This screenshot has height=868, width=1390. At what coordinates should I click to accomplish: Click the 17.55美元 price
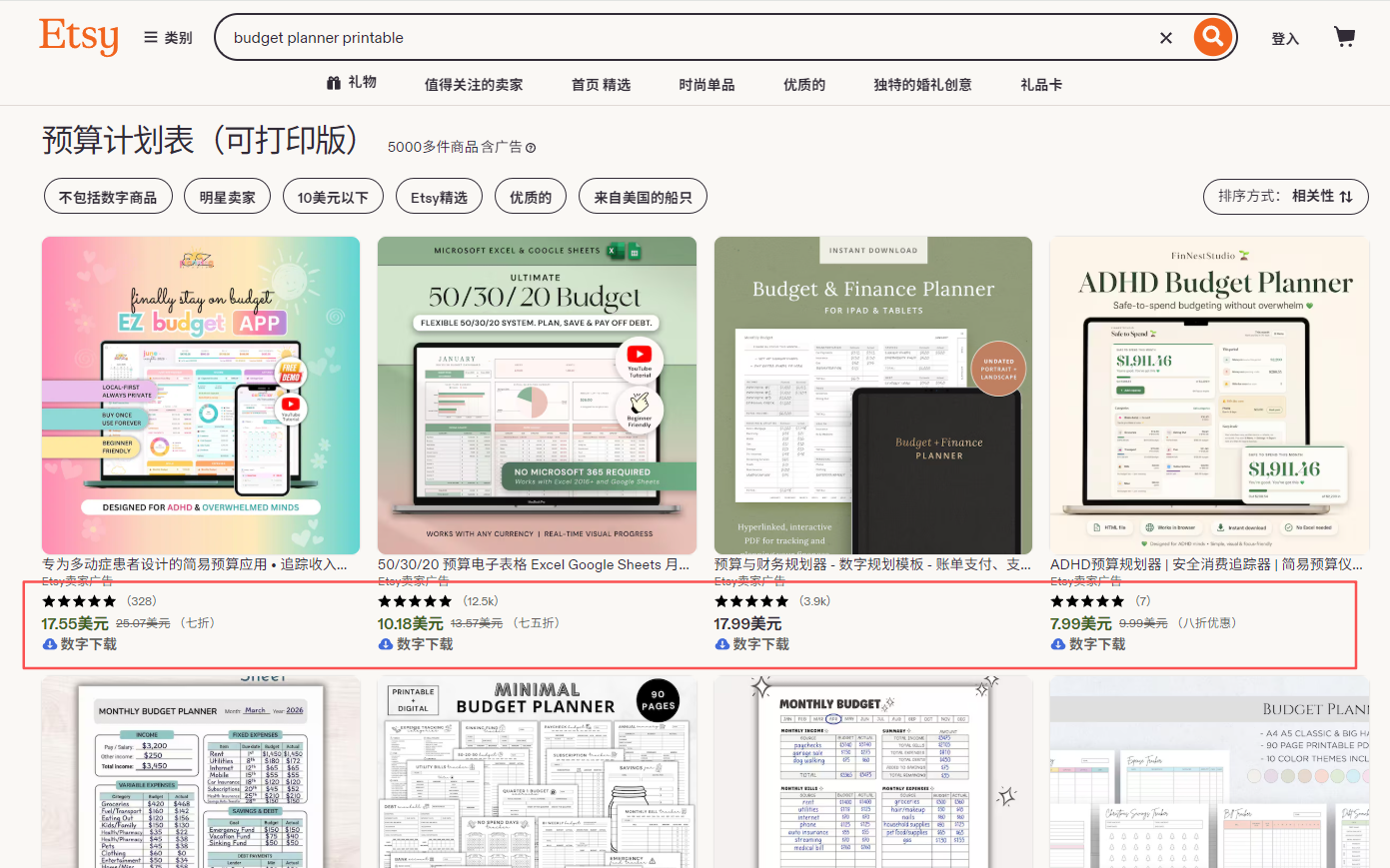75,623
